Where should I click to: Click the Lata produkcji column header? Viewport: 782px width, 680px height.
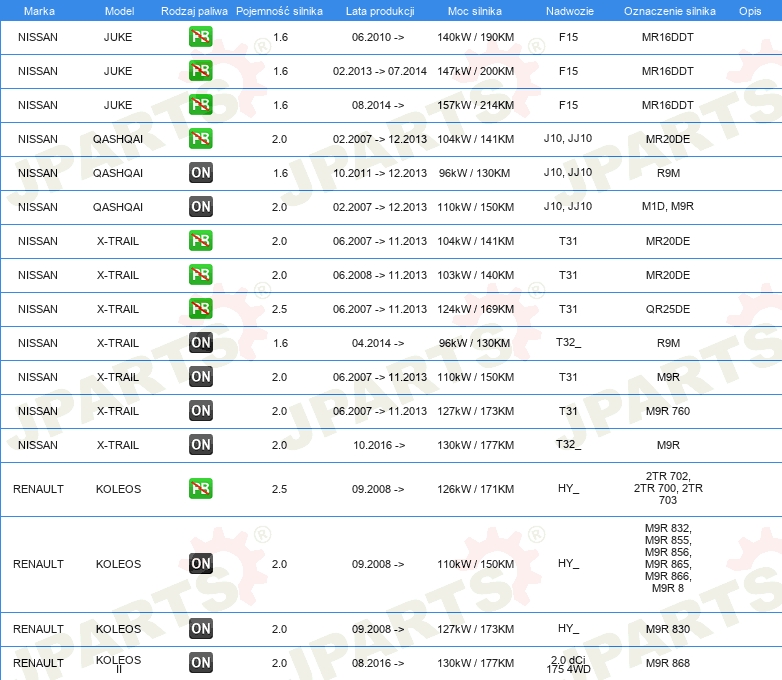point(380,11)
